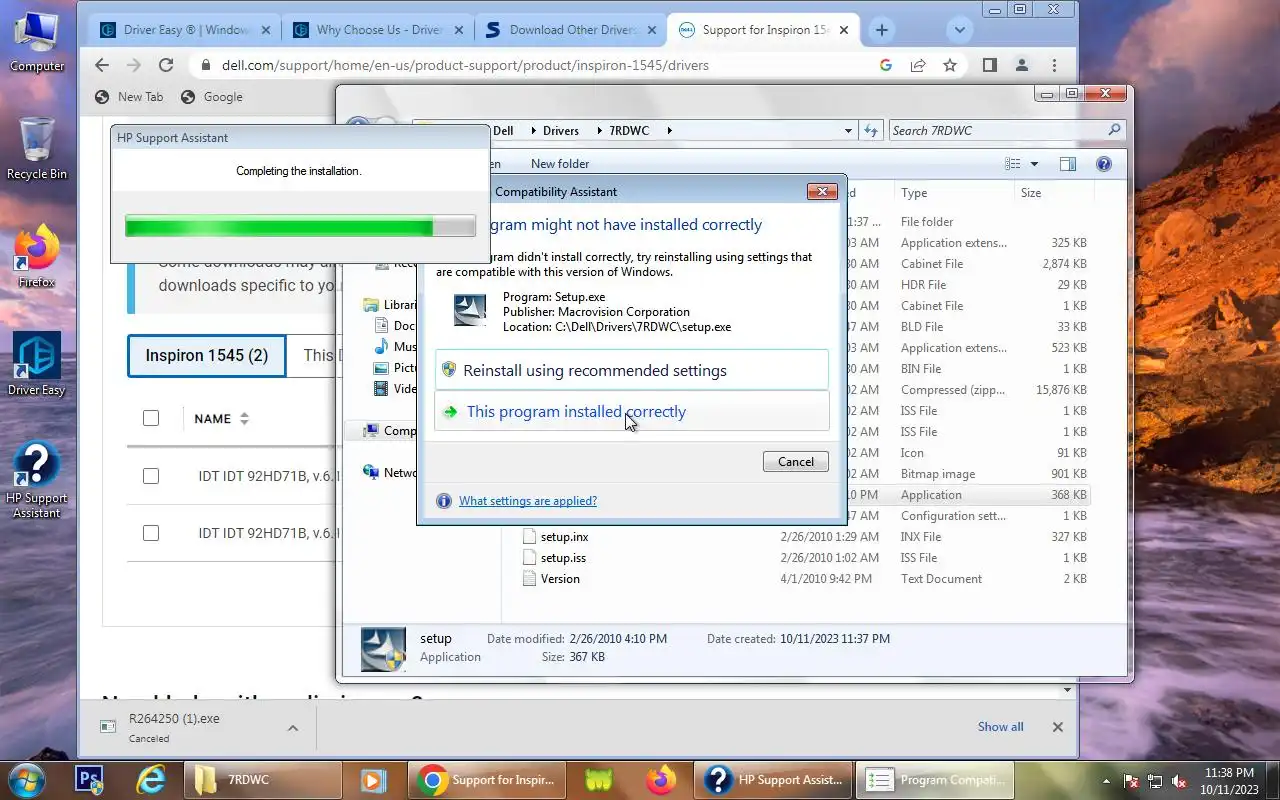The width and height of the screenshot is (1280, 800).
Task: Click HP Support Assistant progress bar
Action: point(300,226)
